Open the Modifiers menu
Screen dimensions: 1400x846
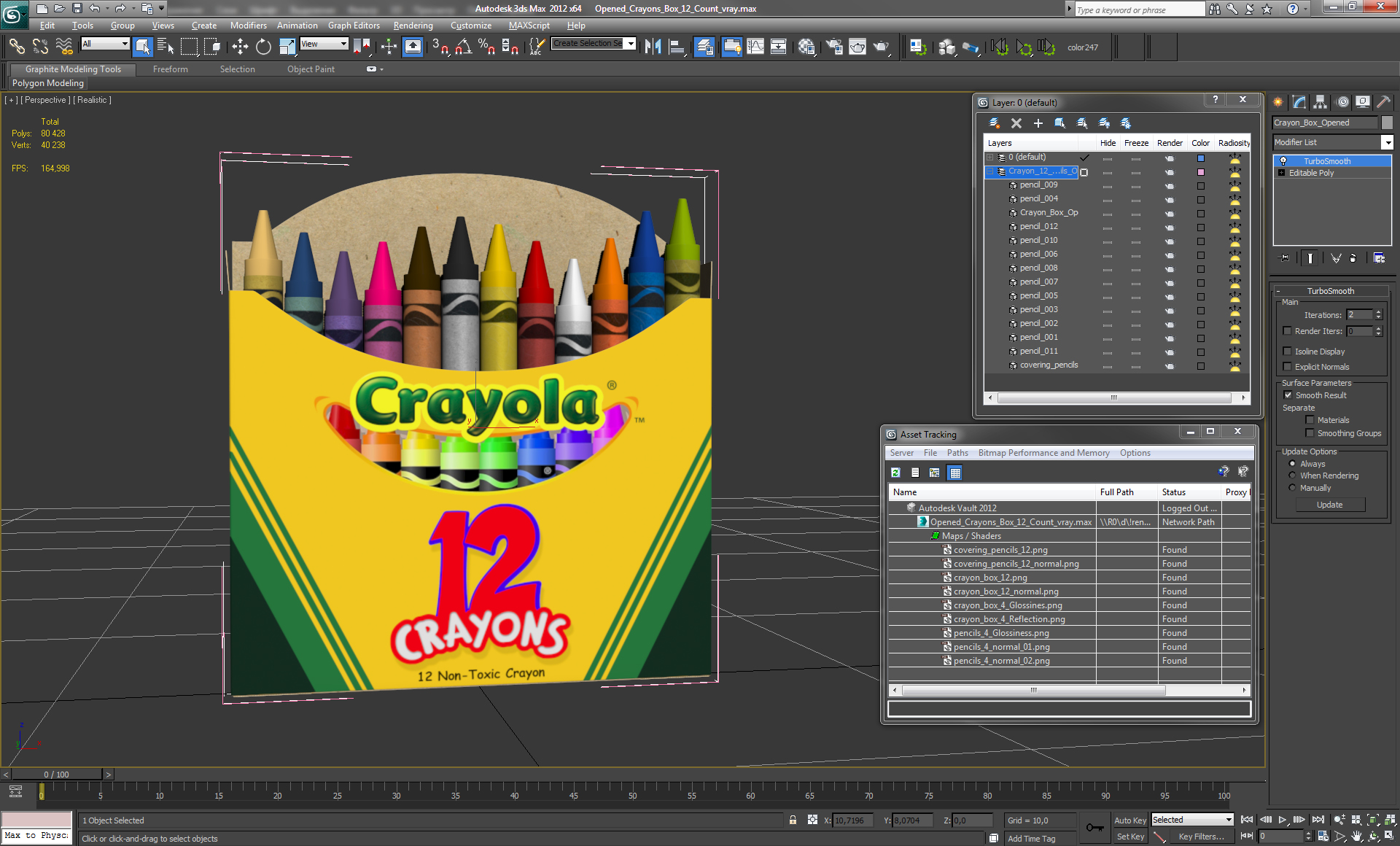click(x=249, y=26)
